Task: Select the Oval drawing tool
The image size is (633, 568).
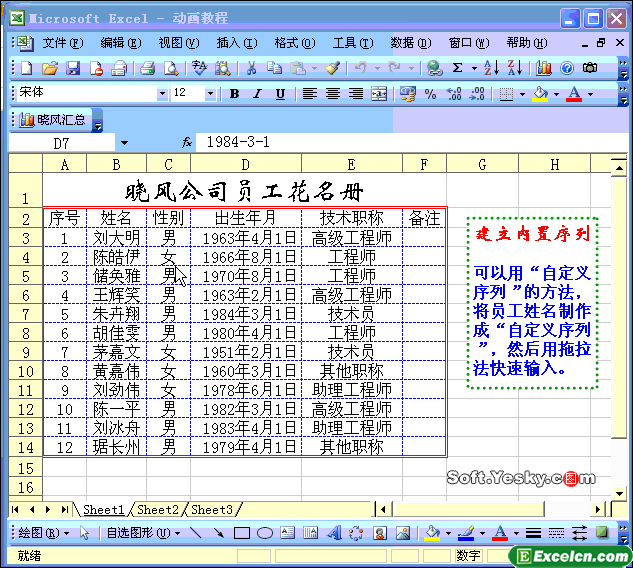Action: (265, 533)
